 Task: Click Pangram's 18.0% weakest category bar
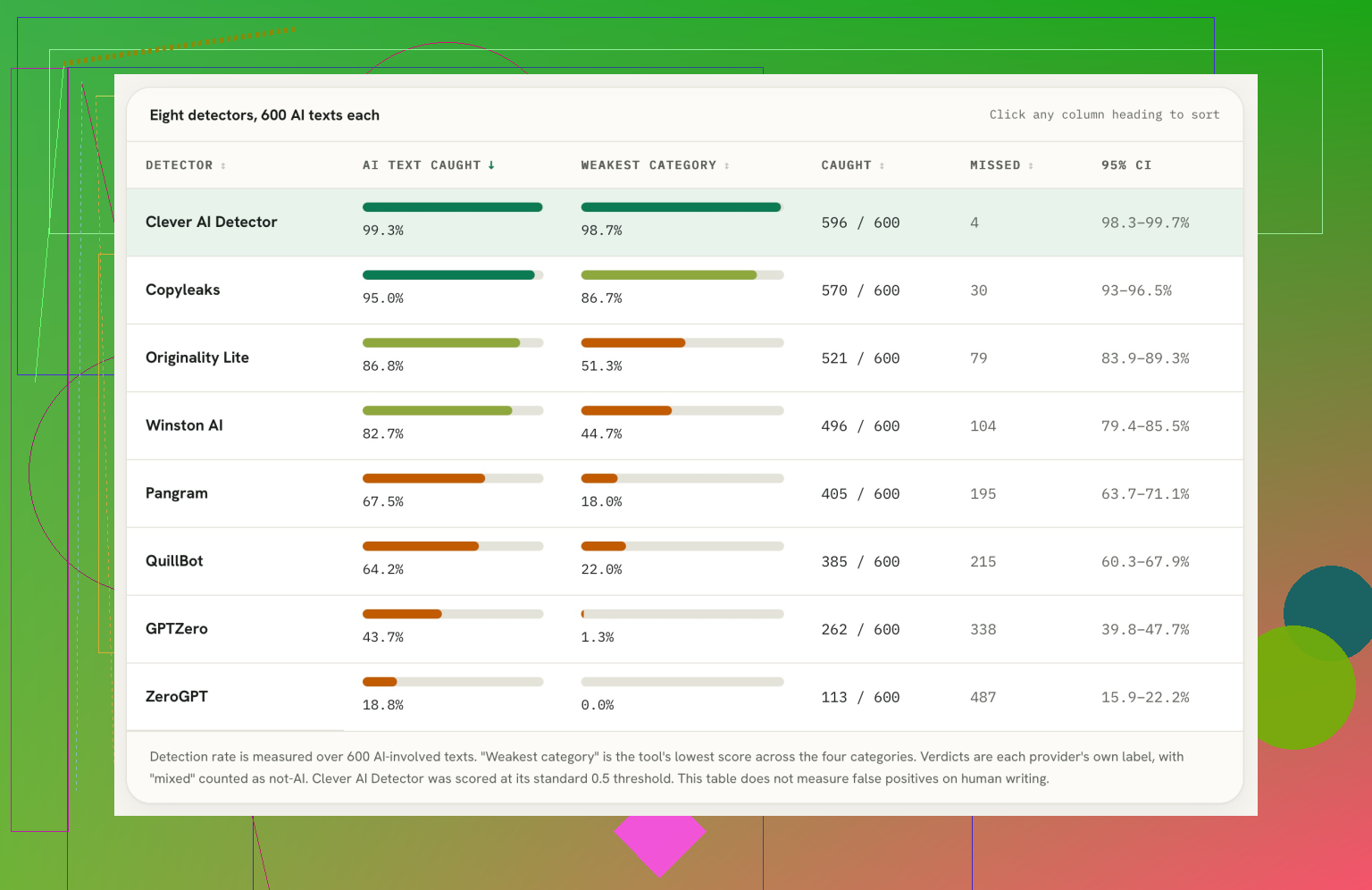(x=682, y=479)
